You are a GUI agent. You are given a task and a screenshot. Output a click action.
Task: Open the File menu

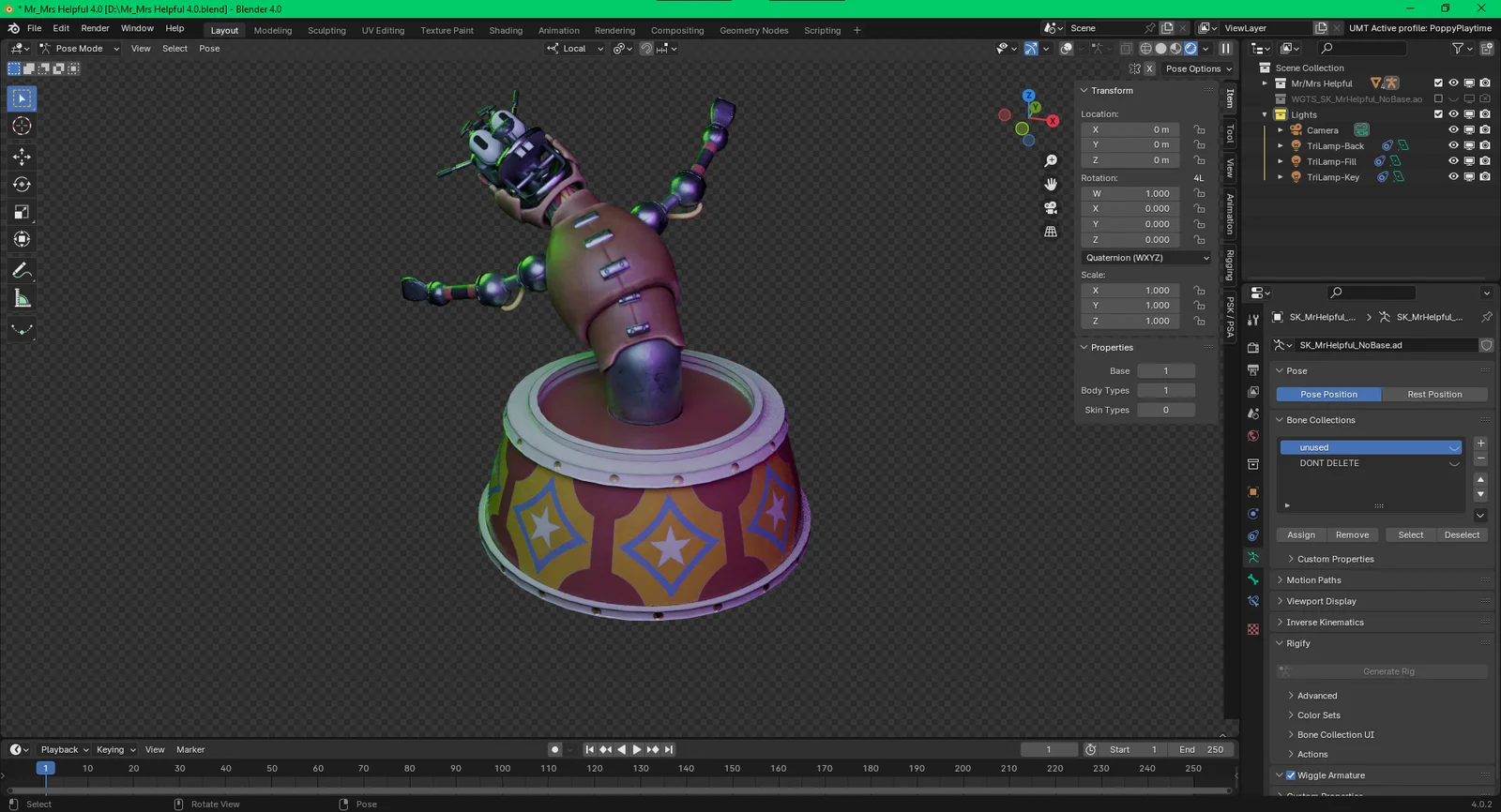click(x=34, y=29)
